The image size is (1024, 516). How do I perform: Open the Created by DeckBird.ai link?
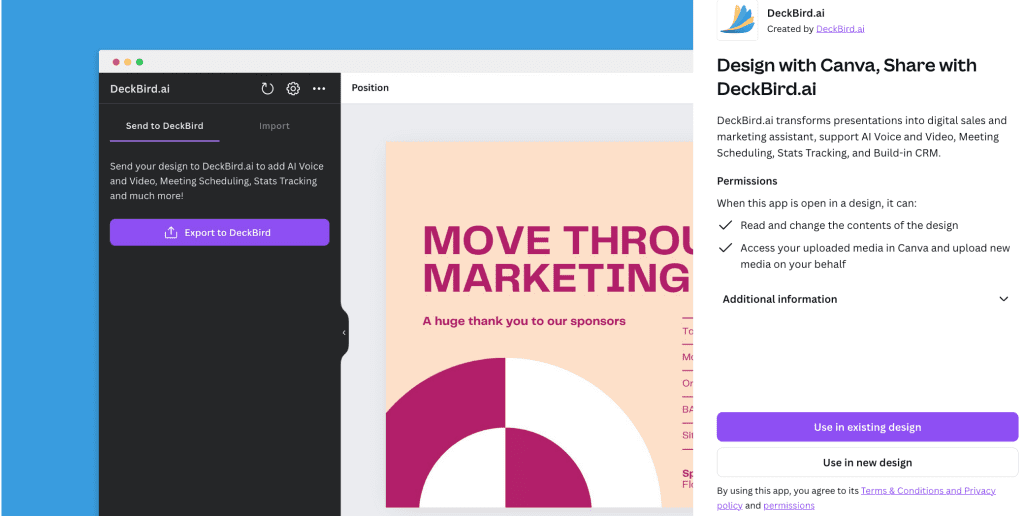pyautogui.click(x=840, y=29)
